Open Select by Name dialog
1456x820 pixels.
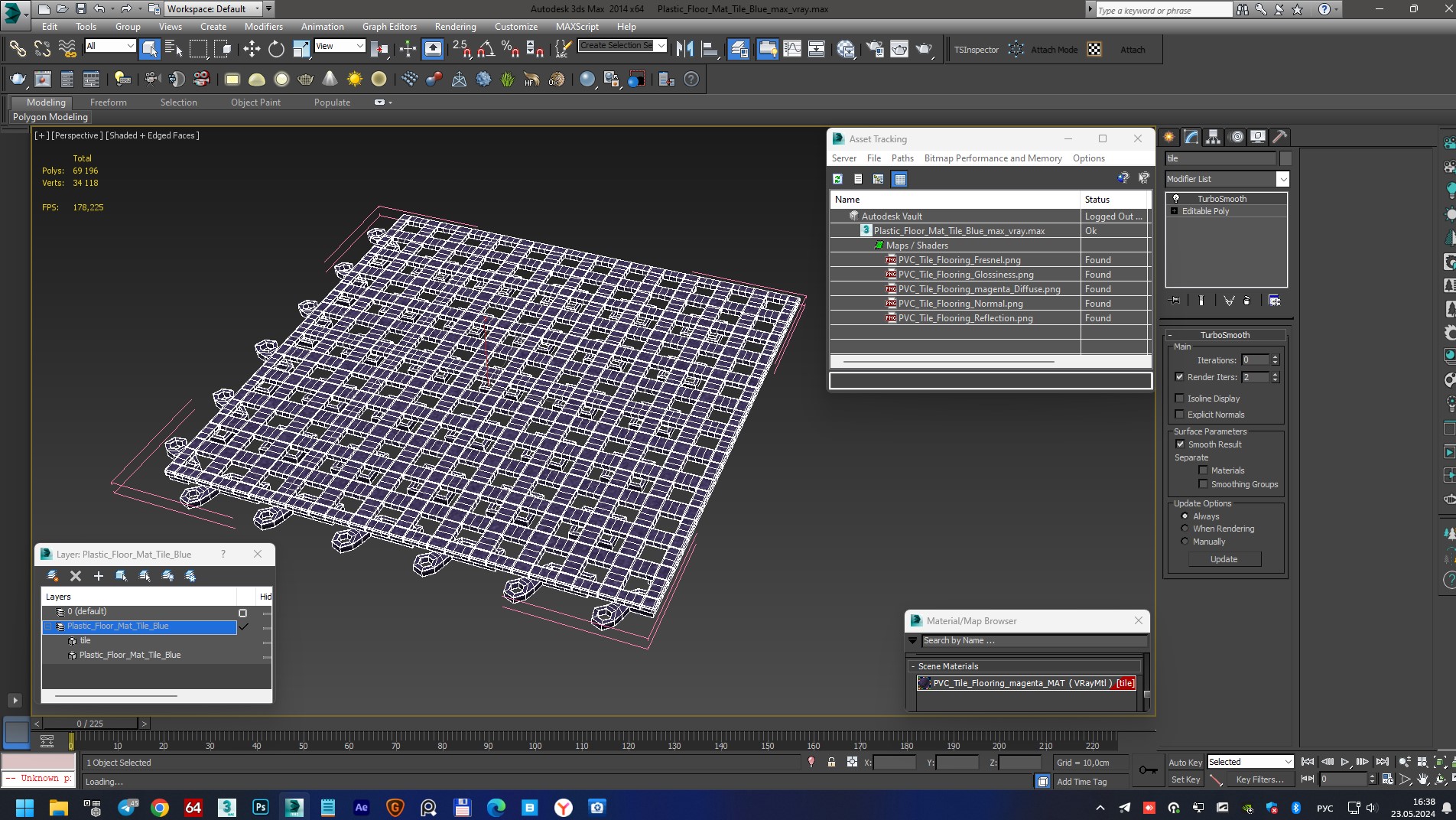point(174,50)
